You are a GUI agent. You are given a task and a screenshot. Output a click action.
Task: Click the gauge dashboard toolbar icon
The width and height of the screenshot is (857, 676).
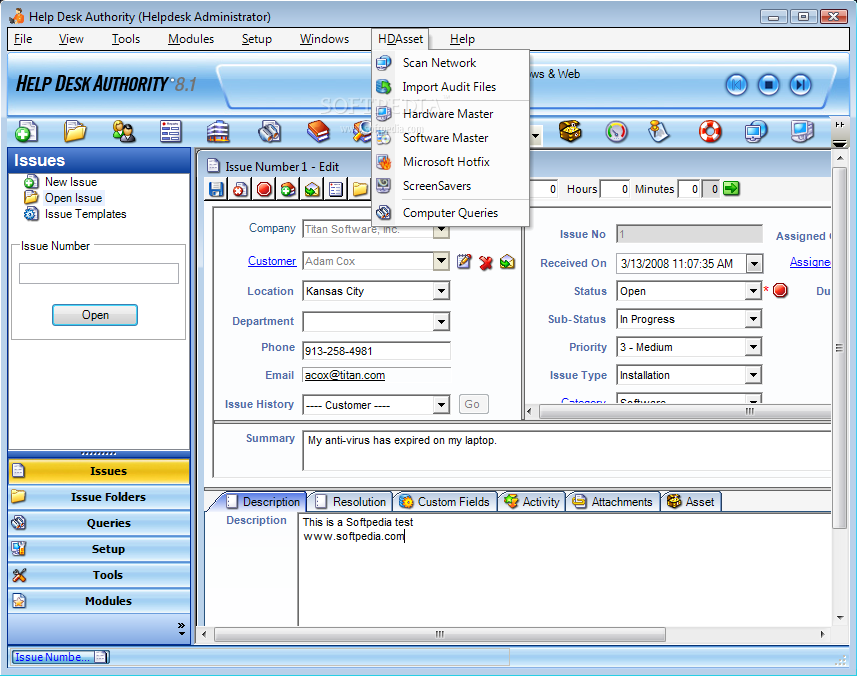pyautogui.click(x=616, y=131)
